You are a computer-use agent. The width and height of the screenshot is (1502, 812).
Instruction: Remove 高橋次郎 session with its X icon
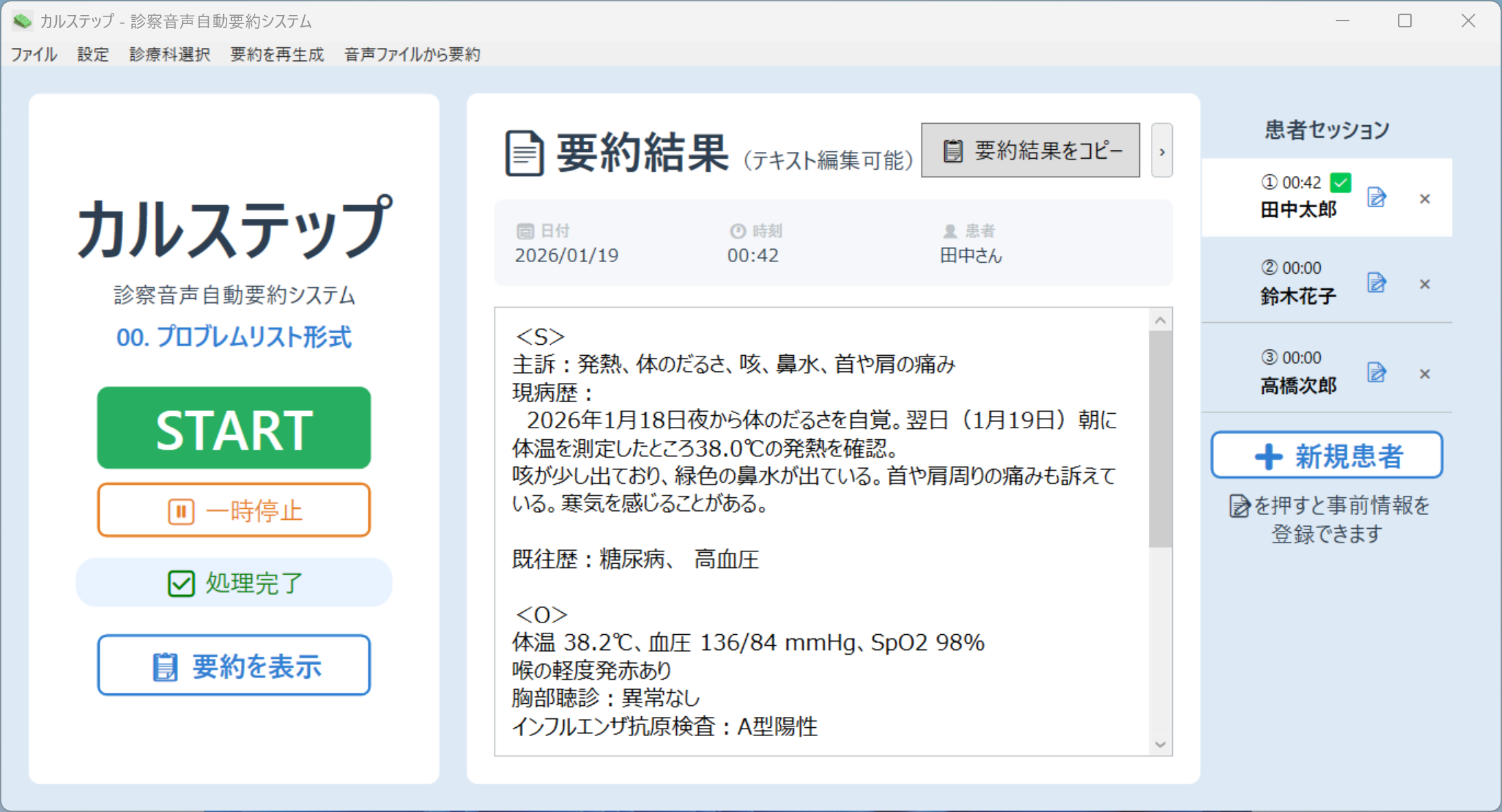[x=1425, y=374]
